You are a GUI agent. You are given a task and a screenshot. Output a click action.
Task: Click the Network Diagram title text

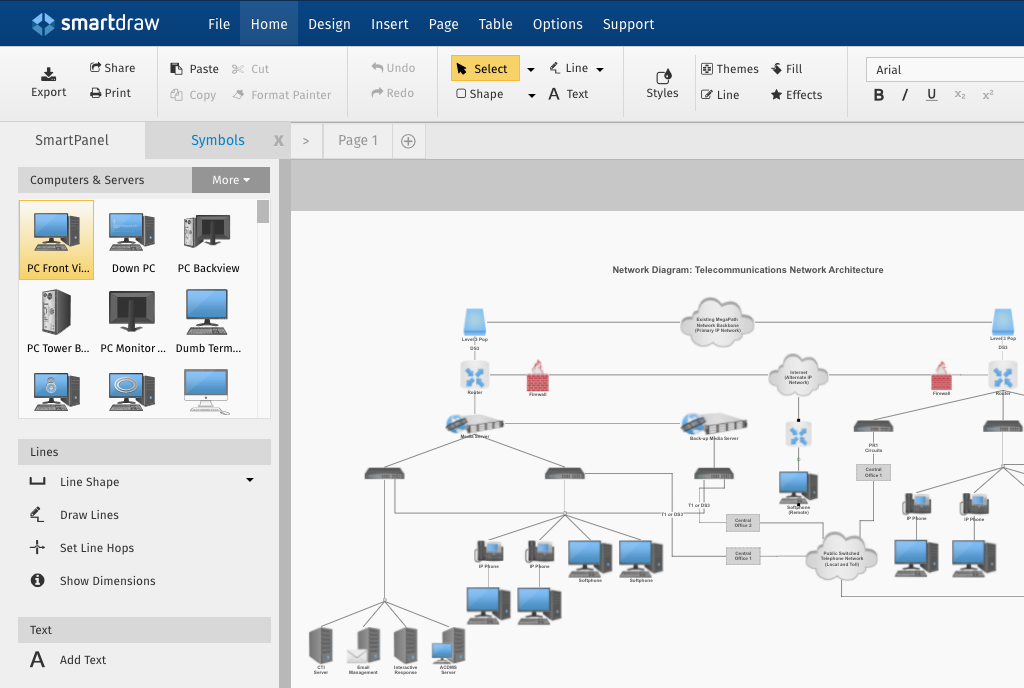pyautogui.click(x=748, y=270)
